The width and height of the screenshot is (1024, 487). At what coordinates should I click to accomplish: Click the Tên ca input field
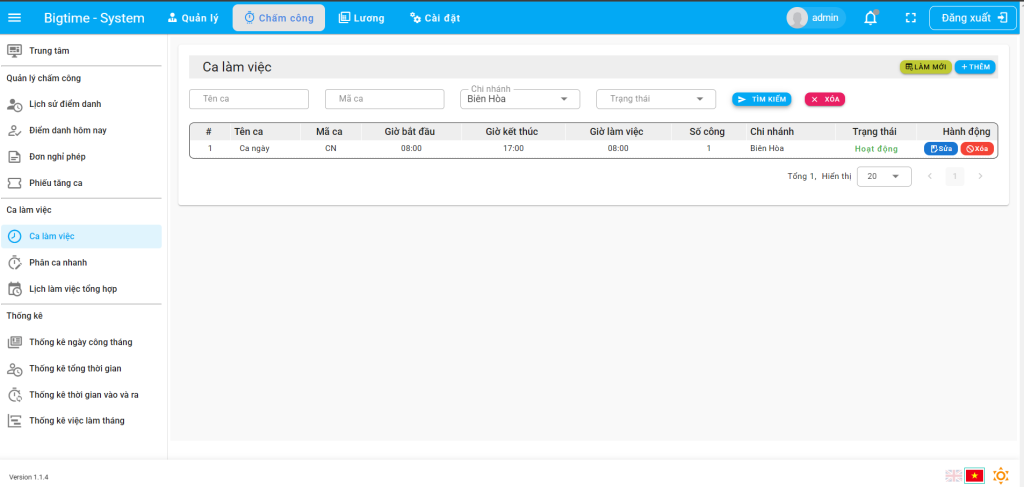click(x=249, y=99)
